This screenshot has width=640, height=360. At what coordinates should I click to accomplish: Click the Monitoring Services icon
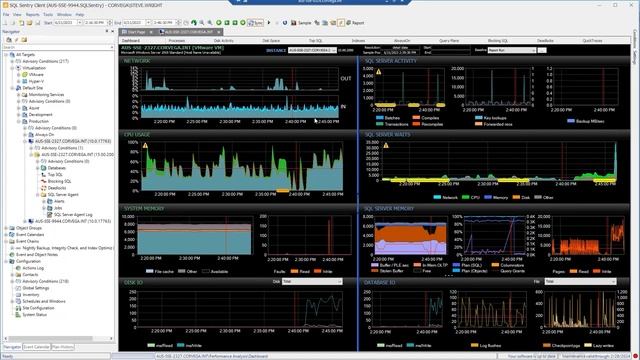pos(25,95)
